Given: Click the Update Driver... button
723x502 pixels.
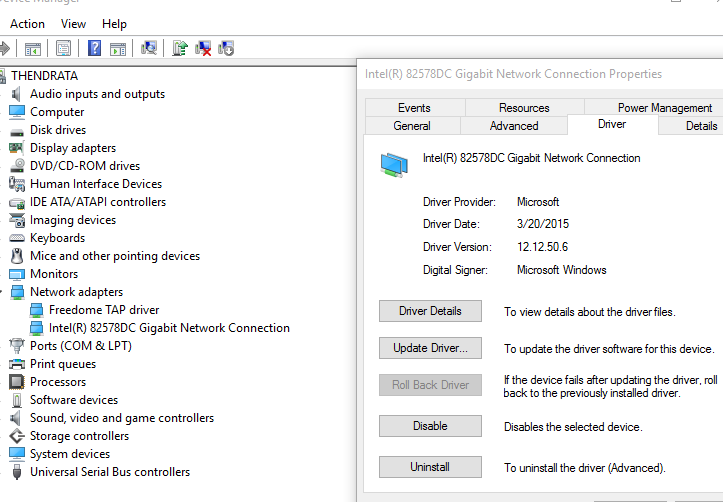Looking at the screenshot, I should 430,348.
